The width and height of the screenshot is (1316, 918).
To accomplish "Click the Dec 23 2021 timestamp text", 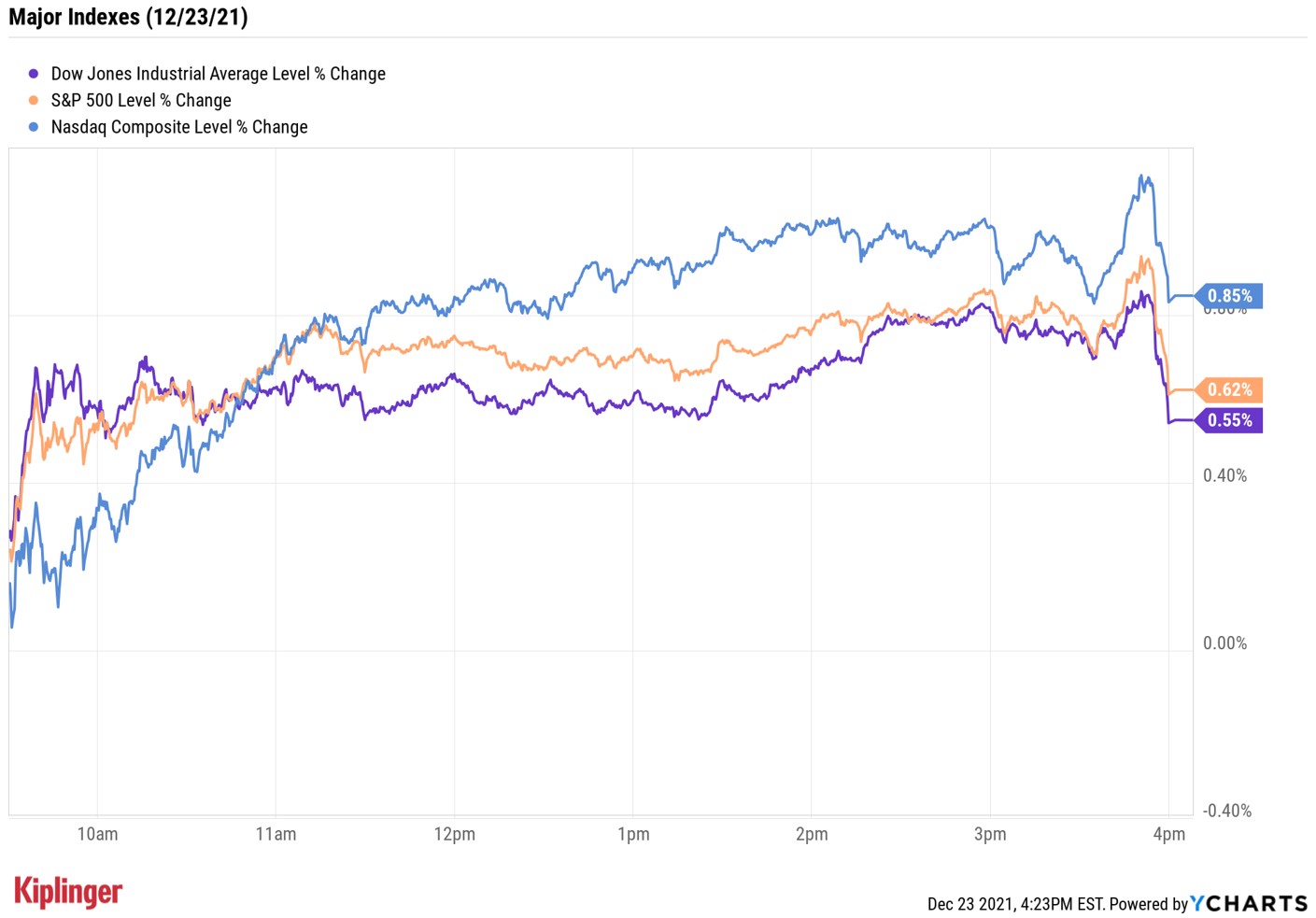I will pos(1015,904).
